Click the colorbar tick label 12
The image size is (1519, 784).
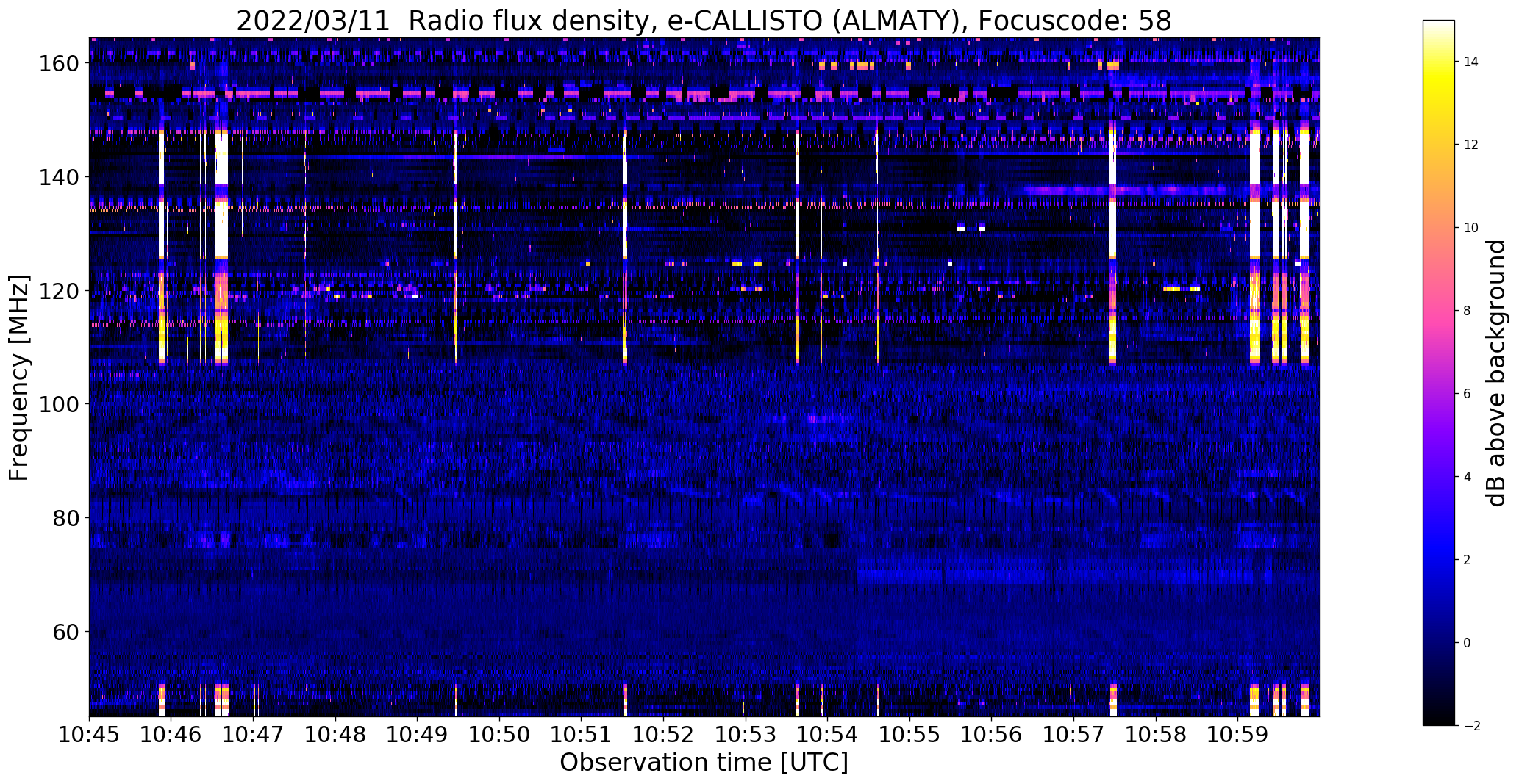[x=1471, y=145]
